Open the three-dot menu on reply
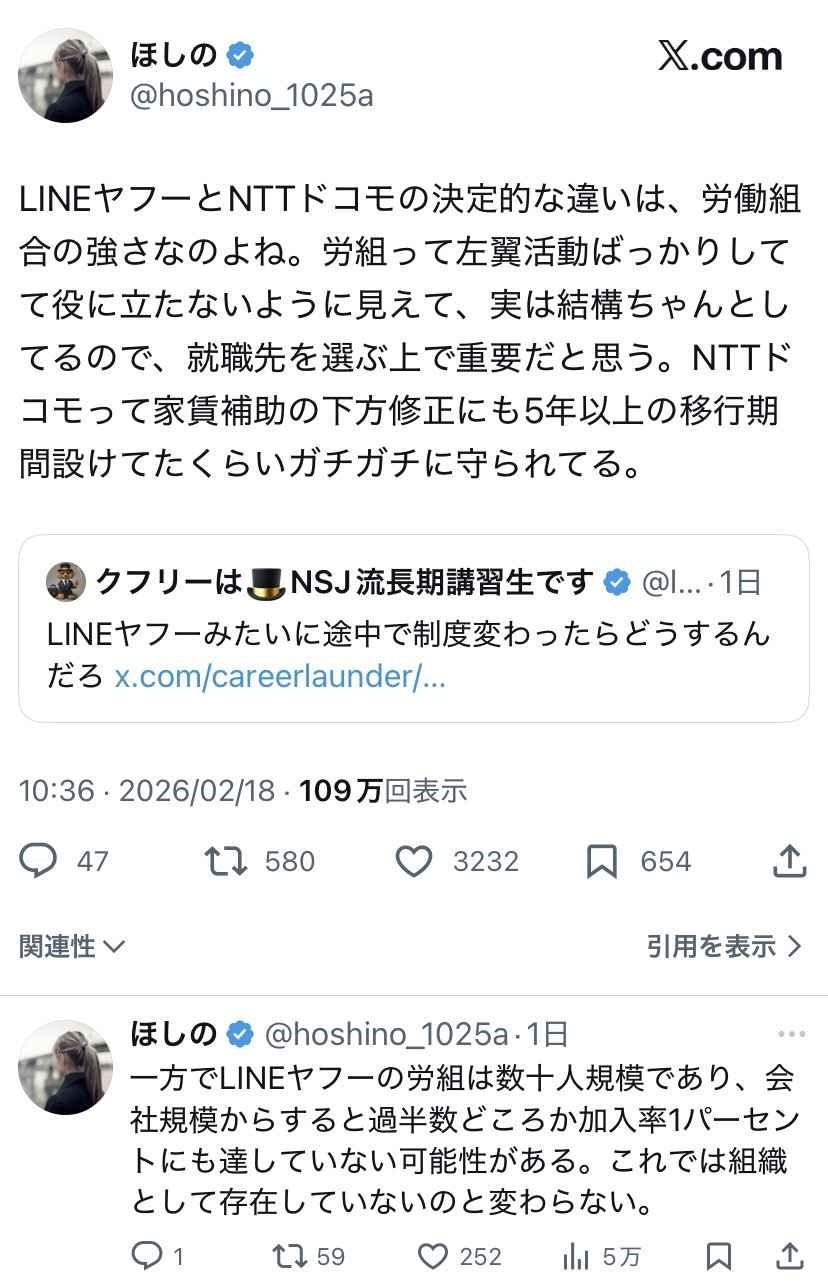The width and height of the screenshot is (828, 1281). click(x=791, y=1034)
